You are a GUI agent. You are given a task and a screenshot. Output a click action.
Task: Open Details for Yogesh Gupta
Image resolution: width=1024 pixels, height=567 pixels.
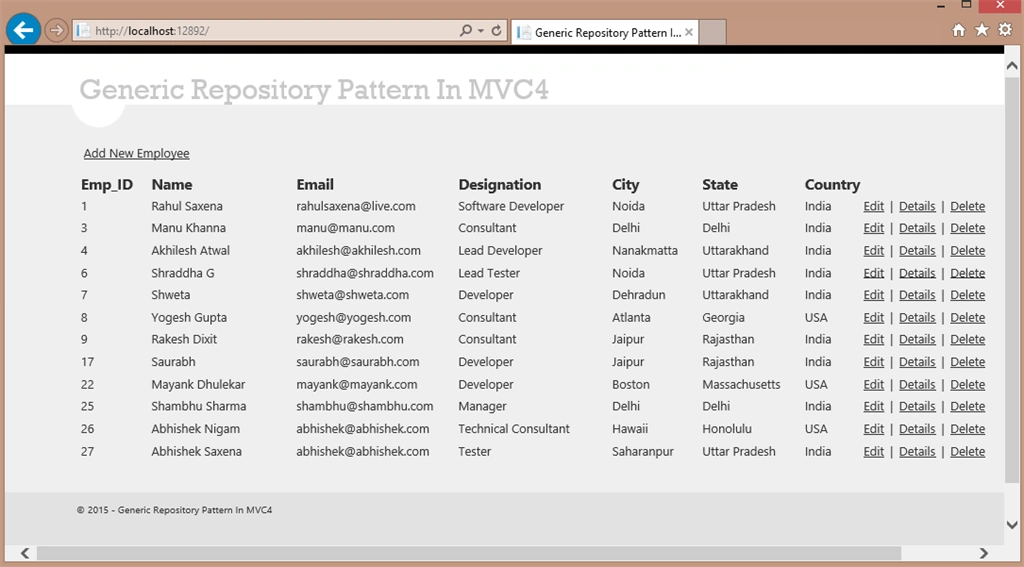pos(917,318)
